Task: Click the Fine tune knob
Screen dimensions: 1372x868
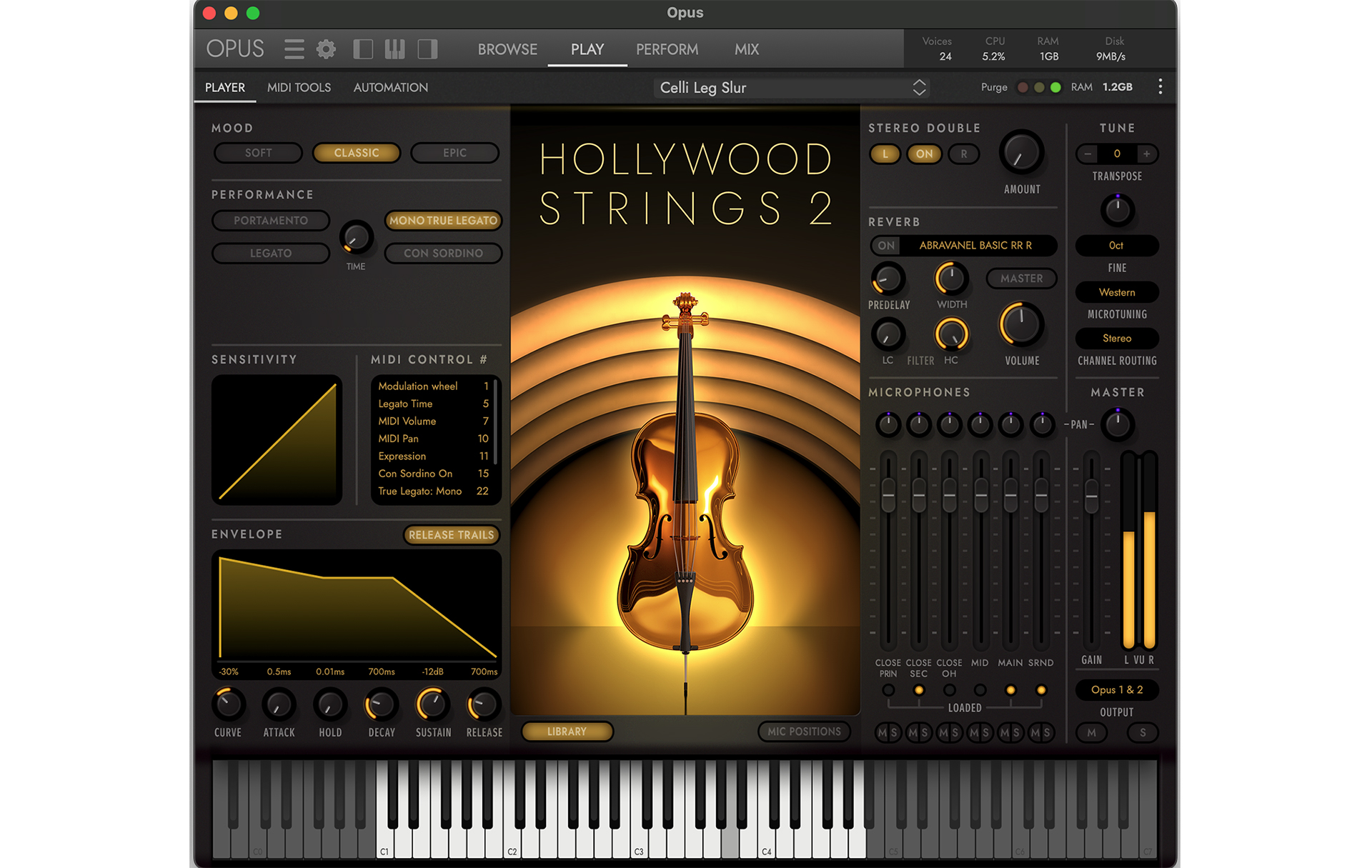Action: (1117, 210)
